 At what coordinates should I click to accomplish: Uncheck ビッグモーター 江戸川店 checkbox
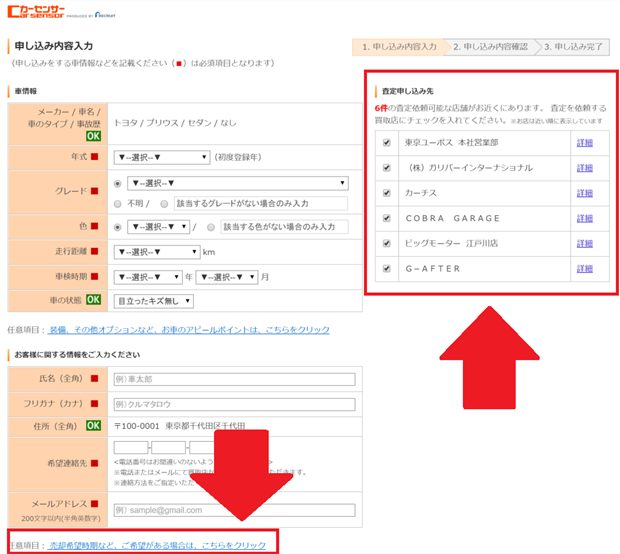point(387,244)
